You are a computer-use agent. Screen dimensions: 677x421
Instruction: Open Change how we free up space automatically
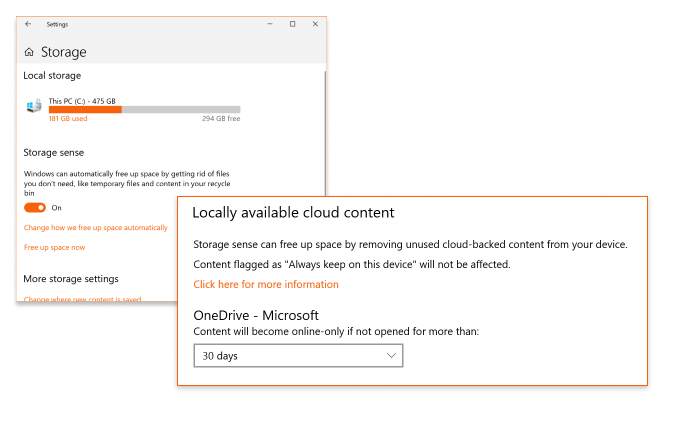(x=95, y=228)
